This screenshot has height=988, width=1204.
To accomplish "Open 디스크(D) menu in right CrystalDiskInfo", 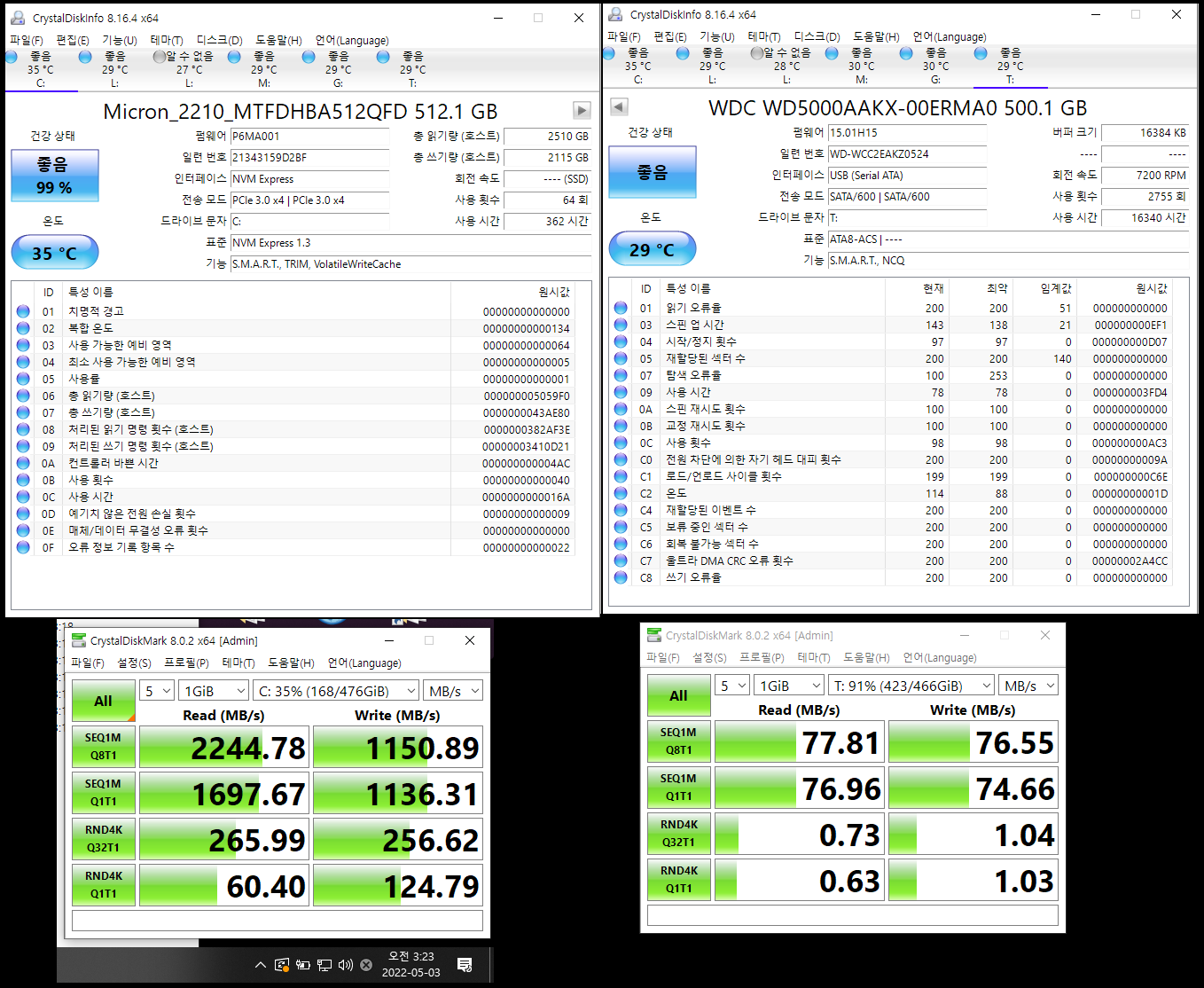I will pos(817,36).
